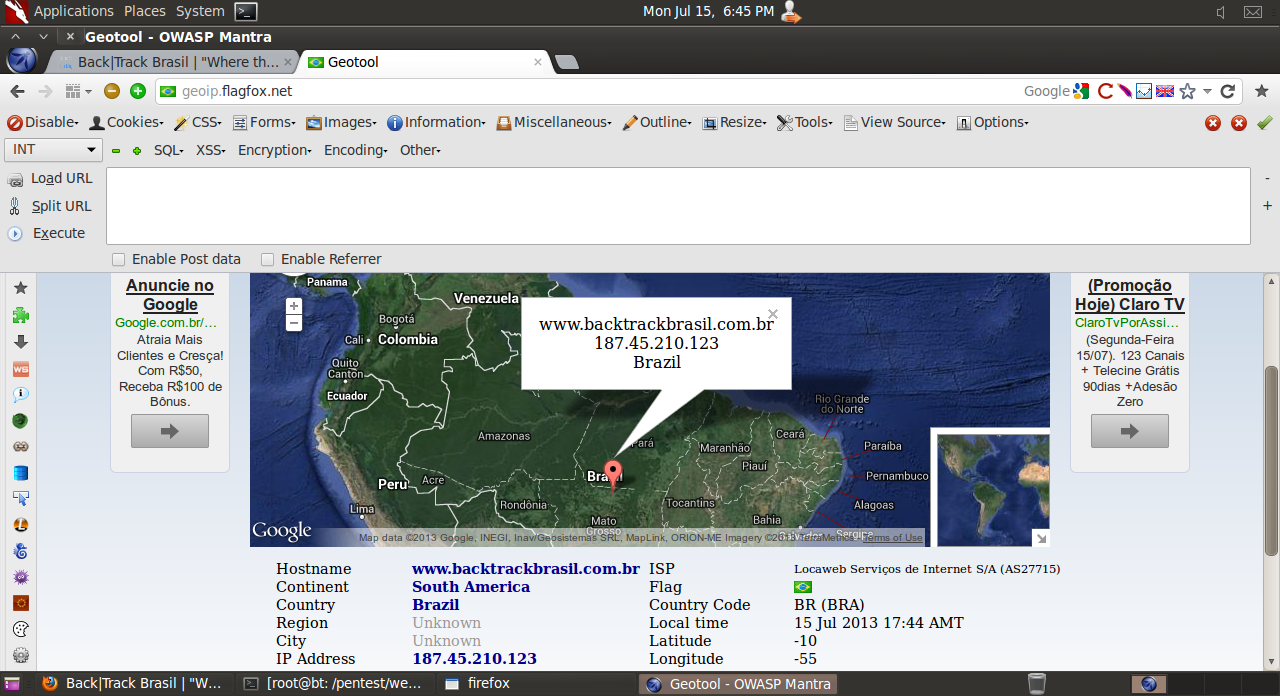
Task: Expand the Cookies developer toolbar menu
Action: pyautogui.click(x=127, y=122)
